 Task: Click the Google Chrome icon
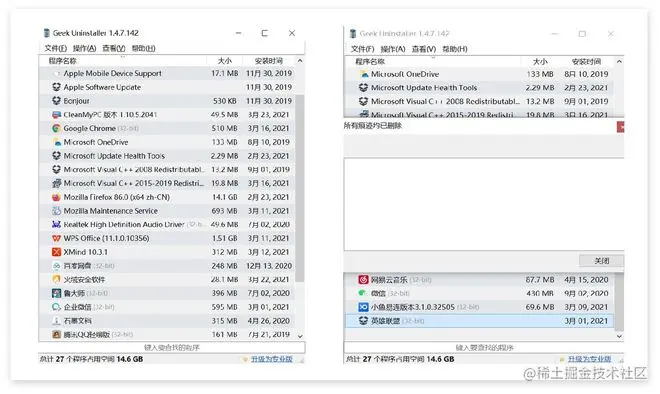[x=56, y=128]
